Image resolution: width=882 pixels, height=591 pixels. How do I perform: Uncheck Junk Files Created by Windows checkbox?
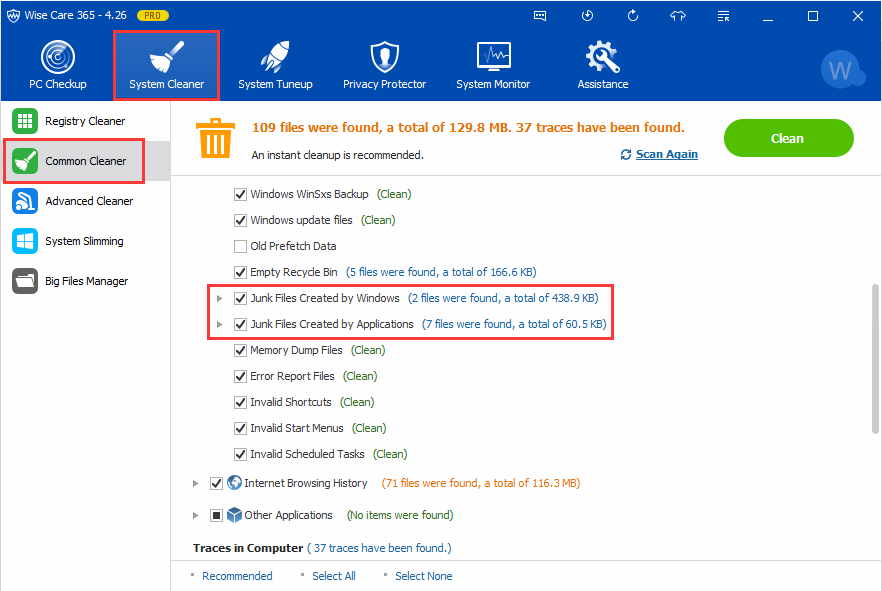(x=240, y=298)
